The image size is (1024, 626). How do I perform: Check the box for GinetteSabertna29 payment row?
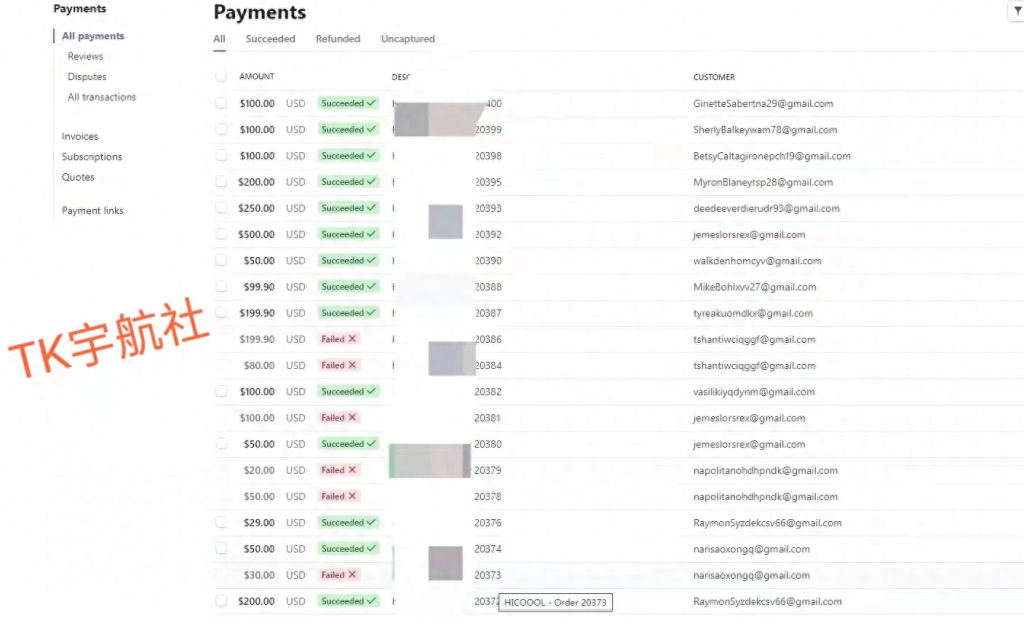tap(221, 103)
